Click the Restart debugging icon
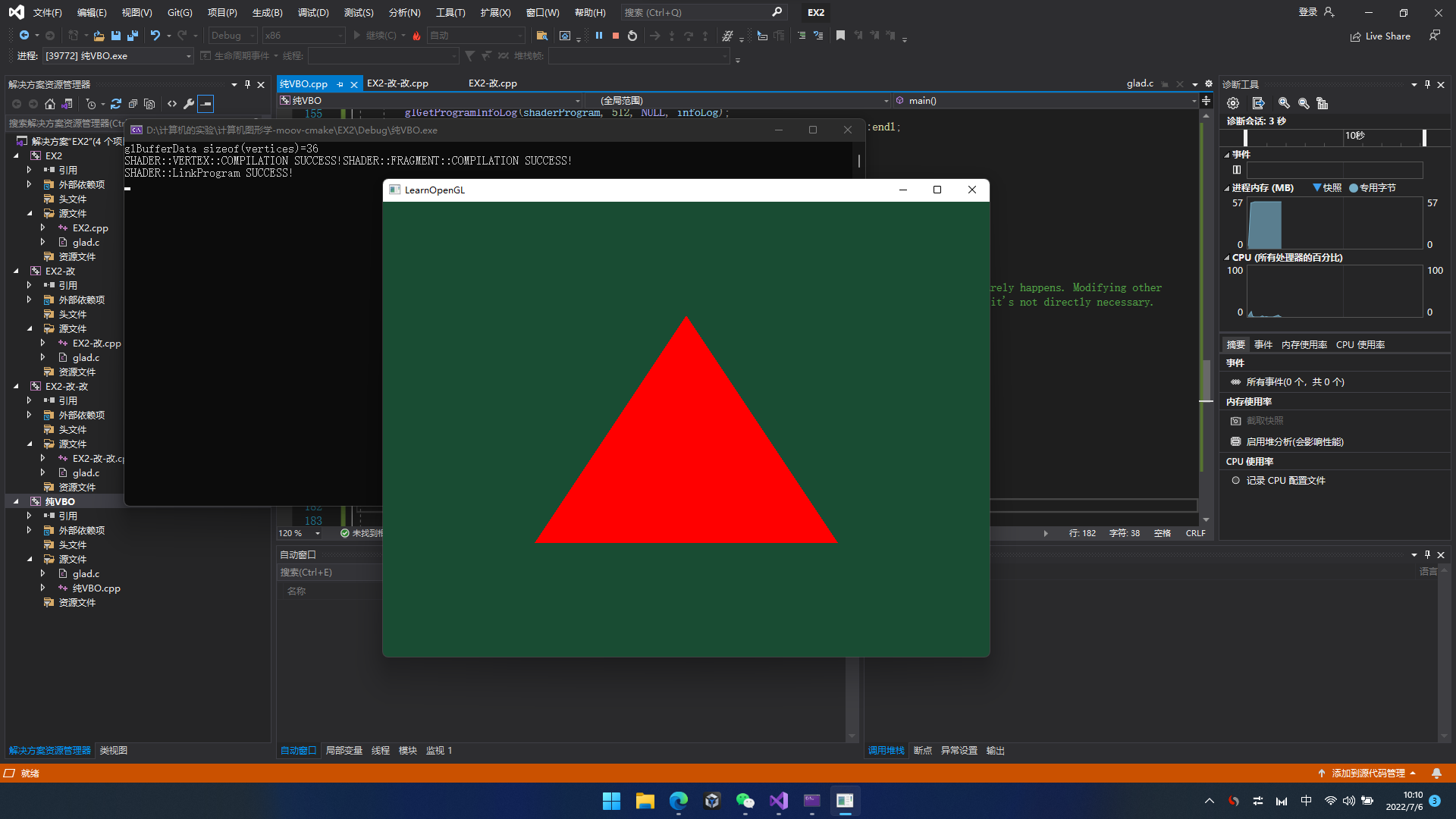The height and width of the screenshot is (819, 1456). (x=632, y=36)
